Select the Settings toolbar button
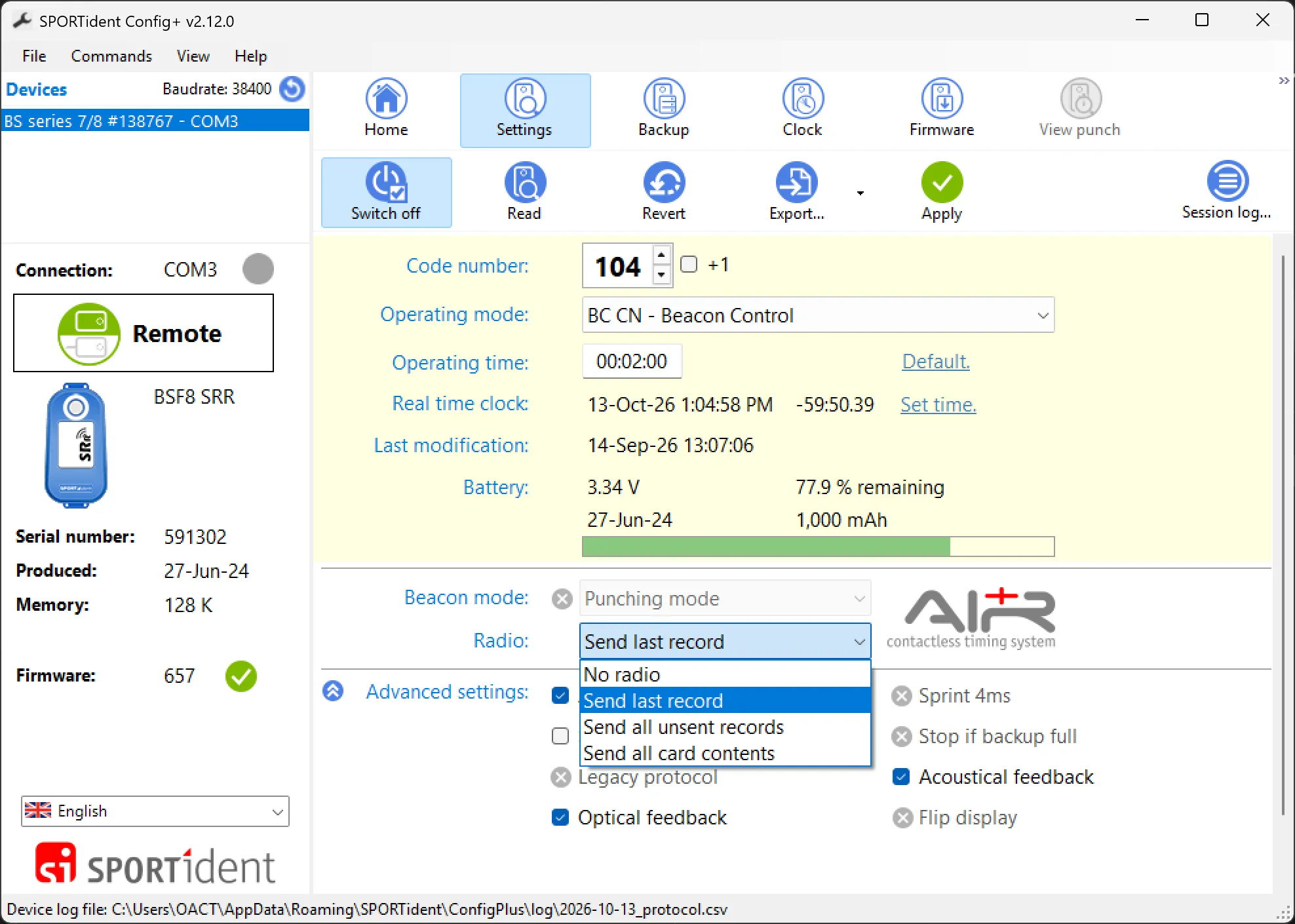The image size is (1295, 924). coord(525,109)
